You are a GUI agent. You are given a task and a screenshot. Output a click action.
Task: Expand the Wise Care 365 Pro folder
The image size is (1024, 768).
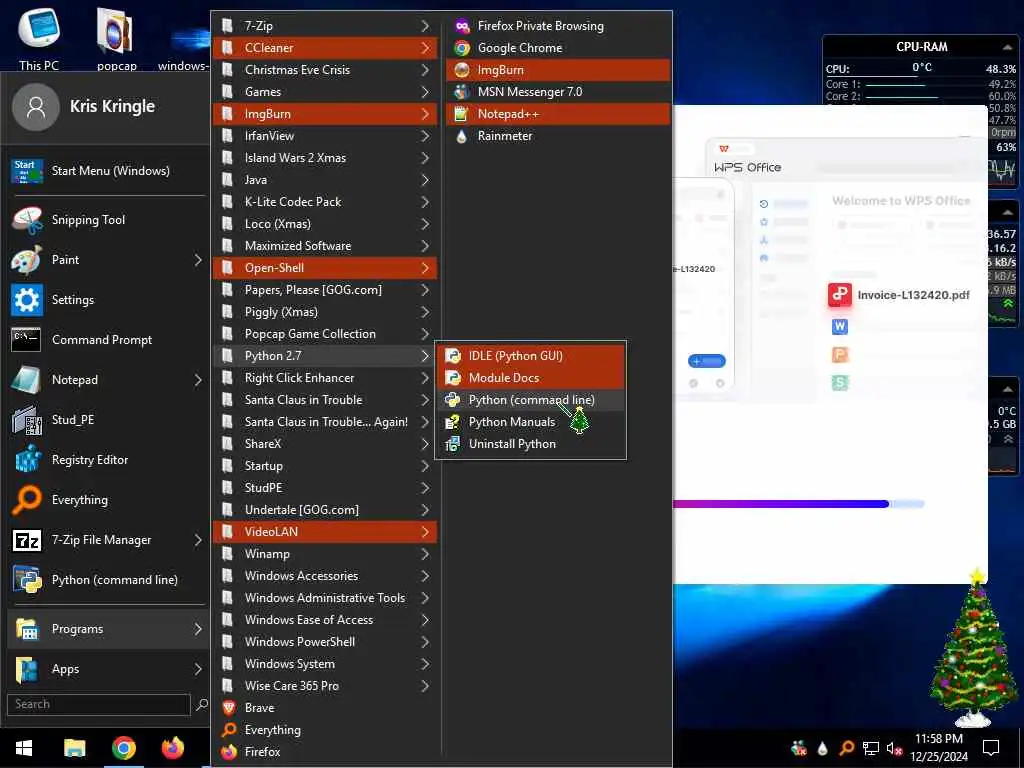tap(325, 686)
